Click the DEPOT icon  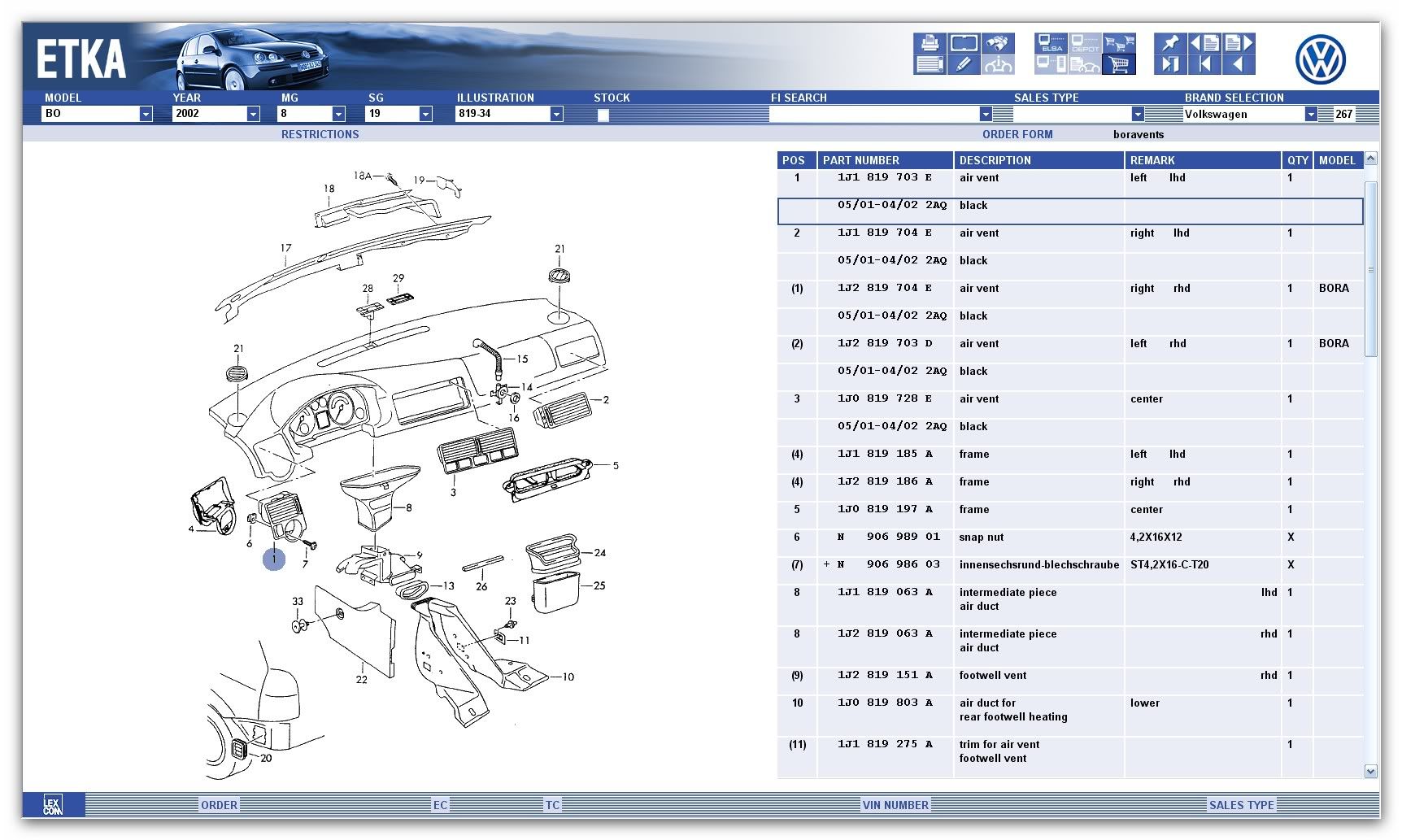point(1085,43)
